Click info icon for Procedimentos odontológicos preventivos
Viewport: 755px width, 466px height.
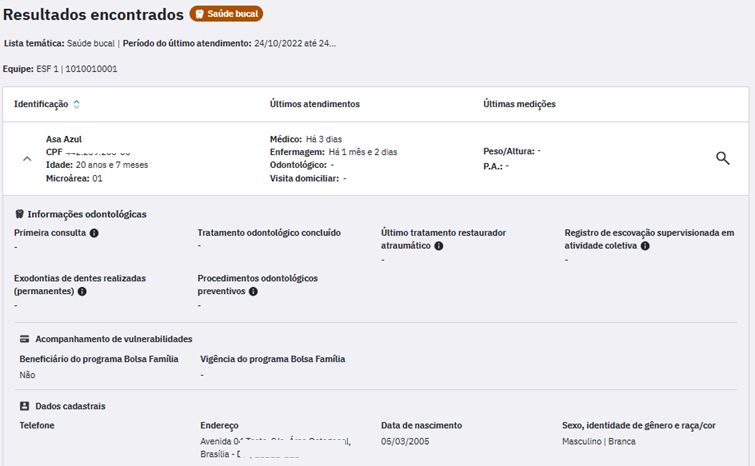[253, 292]
